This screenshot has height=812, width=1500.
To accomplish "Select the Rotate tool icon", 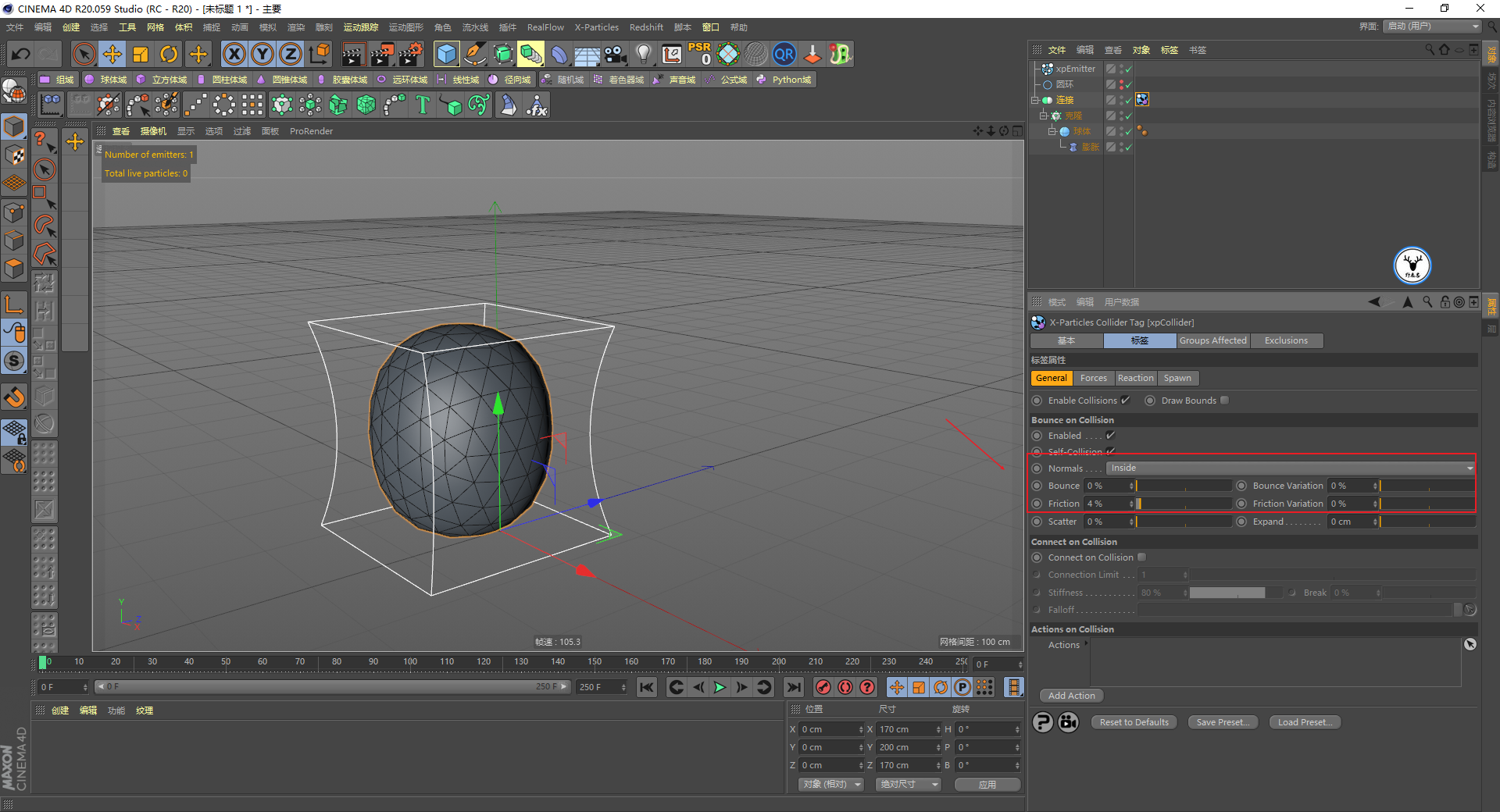I will [169, 54].
